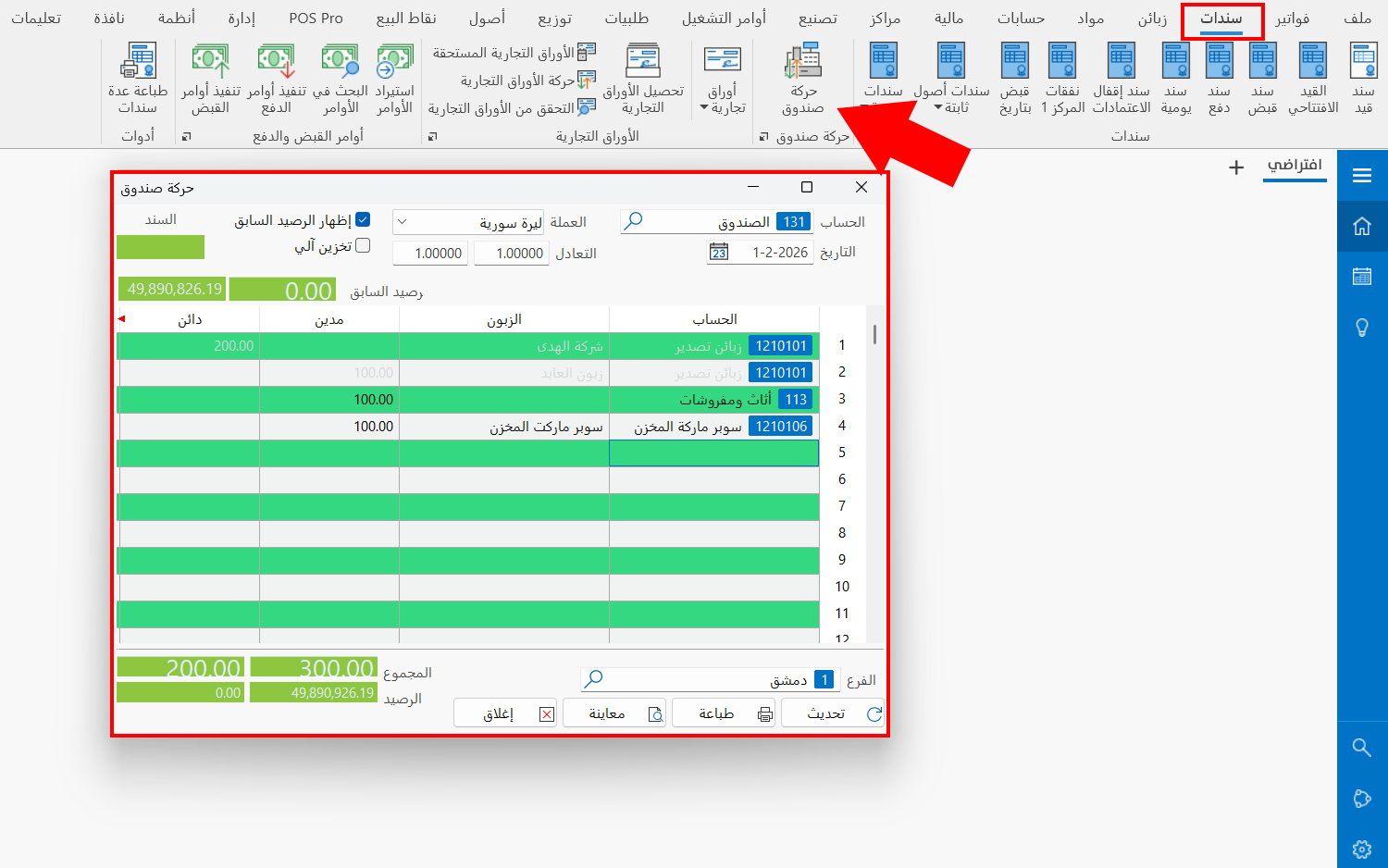Open تحصيل الأوراق التجارية
The height and width of the screenshot is (868, 1388).
(643, 79)
